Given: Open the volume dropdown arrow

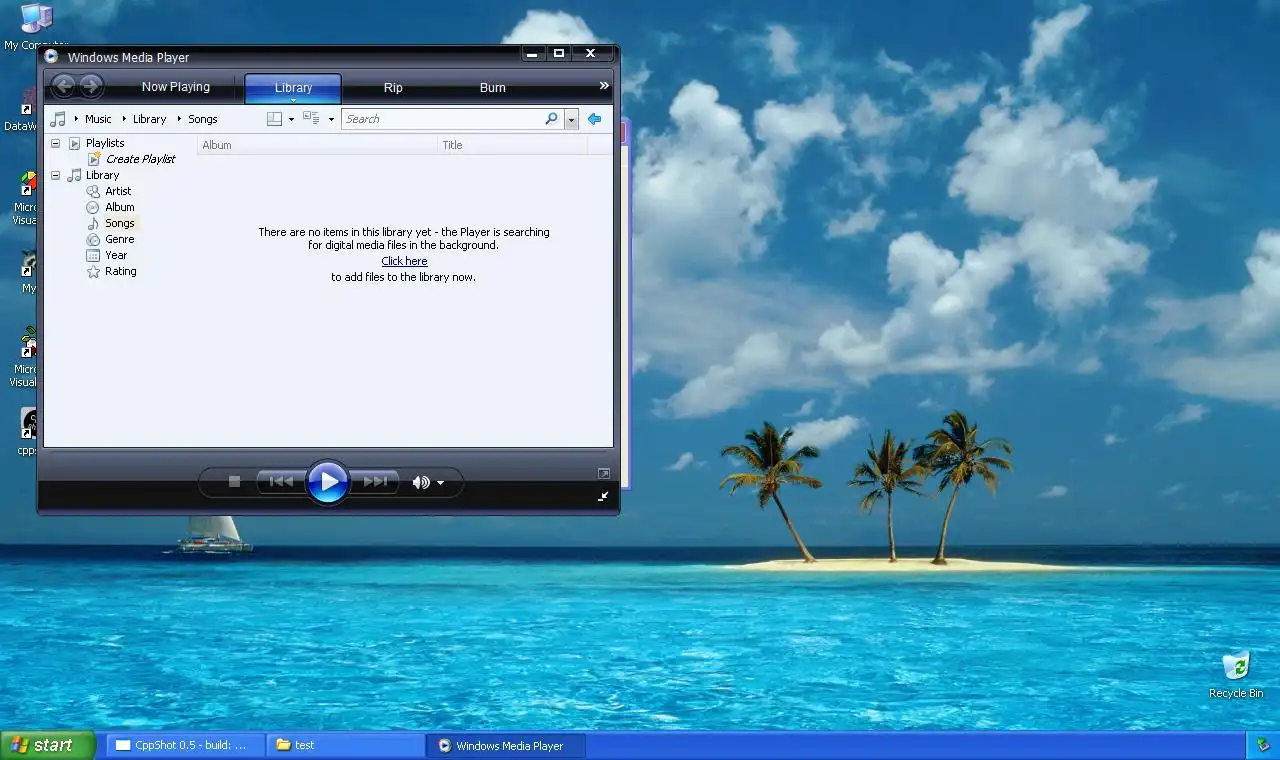Looking at the screenshot, I should (440, 483).
